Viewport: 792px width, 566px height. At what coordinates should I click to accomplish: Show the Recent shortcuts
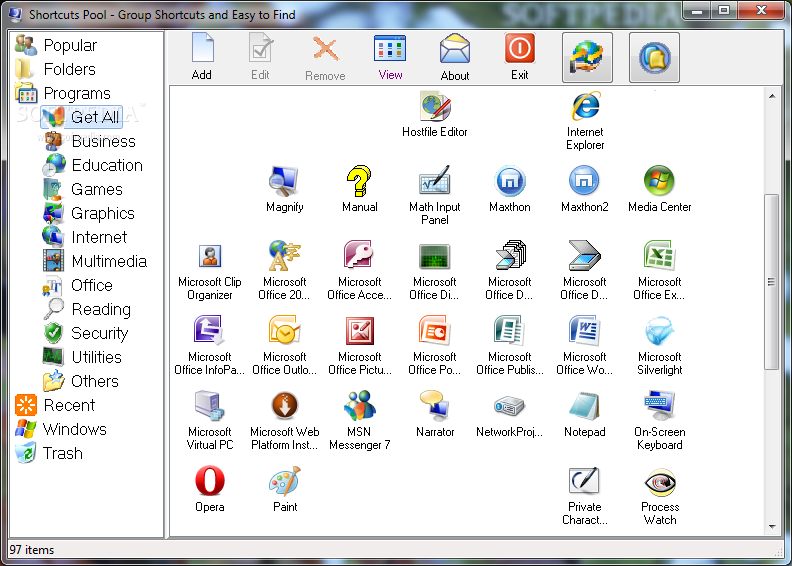click(55, 405)
